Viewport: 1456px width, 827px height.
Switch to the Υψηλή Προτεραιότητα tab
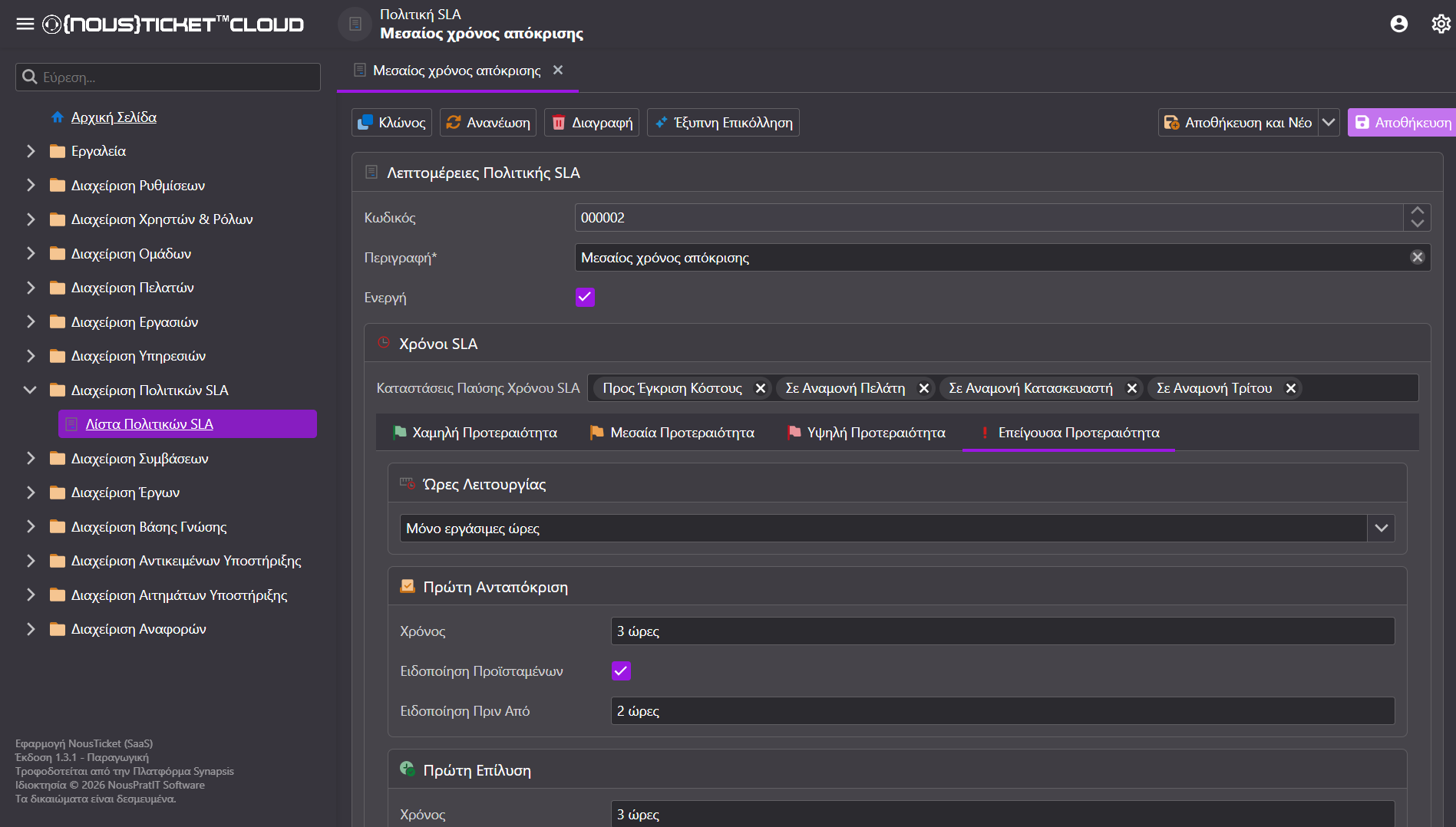tap(867, 433)
